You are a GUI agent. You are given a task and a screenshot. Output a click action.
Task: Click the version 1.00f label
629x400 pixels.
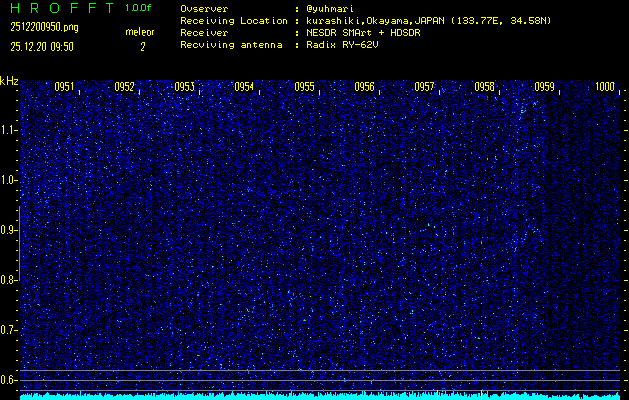click(x=140, y=8)
